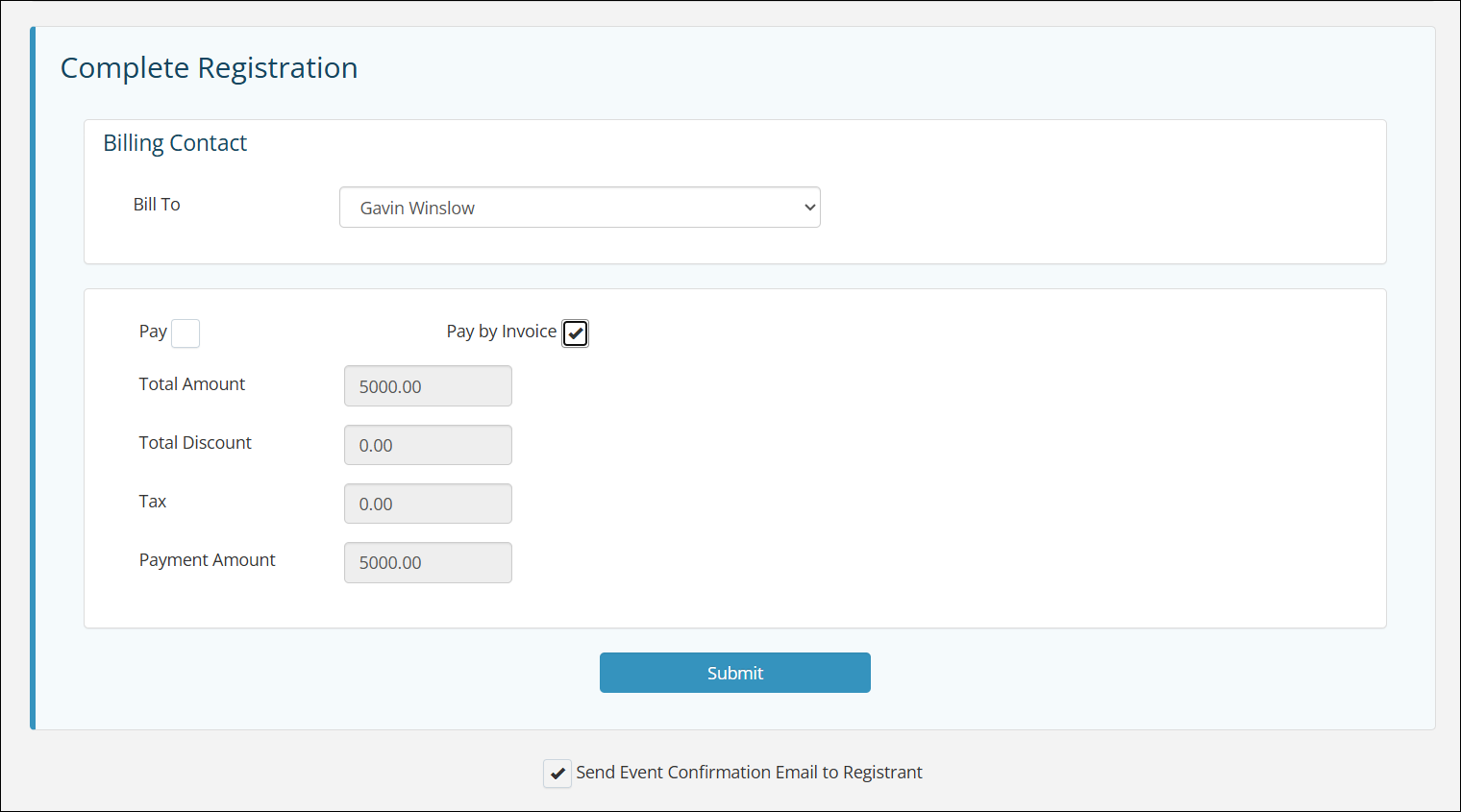Click the Tax amount field
This screenshot has width=1461, height=812.
[427, 503]
